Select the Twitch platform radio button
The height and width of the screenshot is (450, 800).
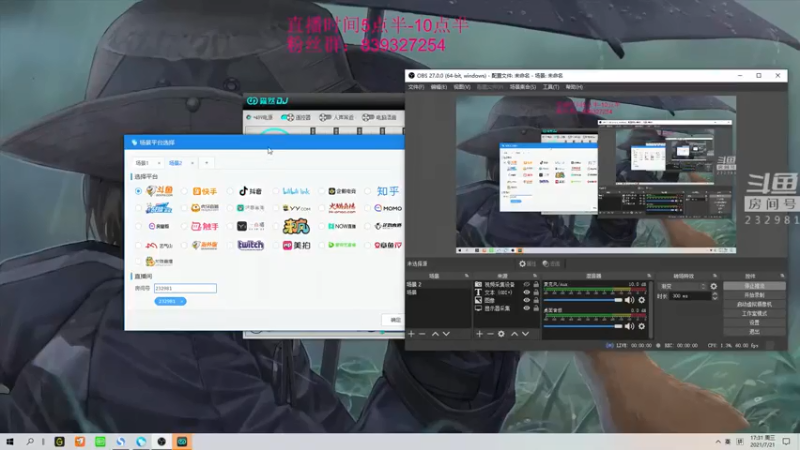pyautogui.click(x=230, y=245)
